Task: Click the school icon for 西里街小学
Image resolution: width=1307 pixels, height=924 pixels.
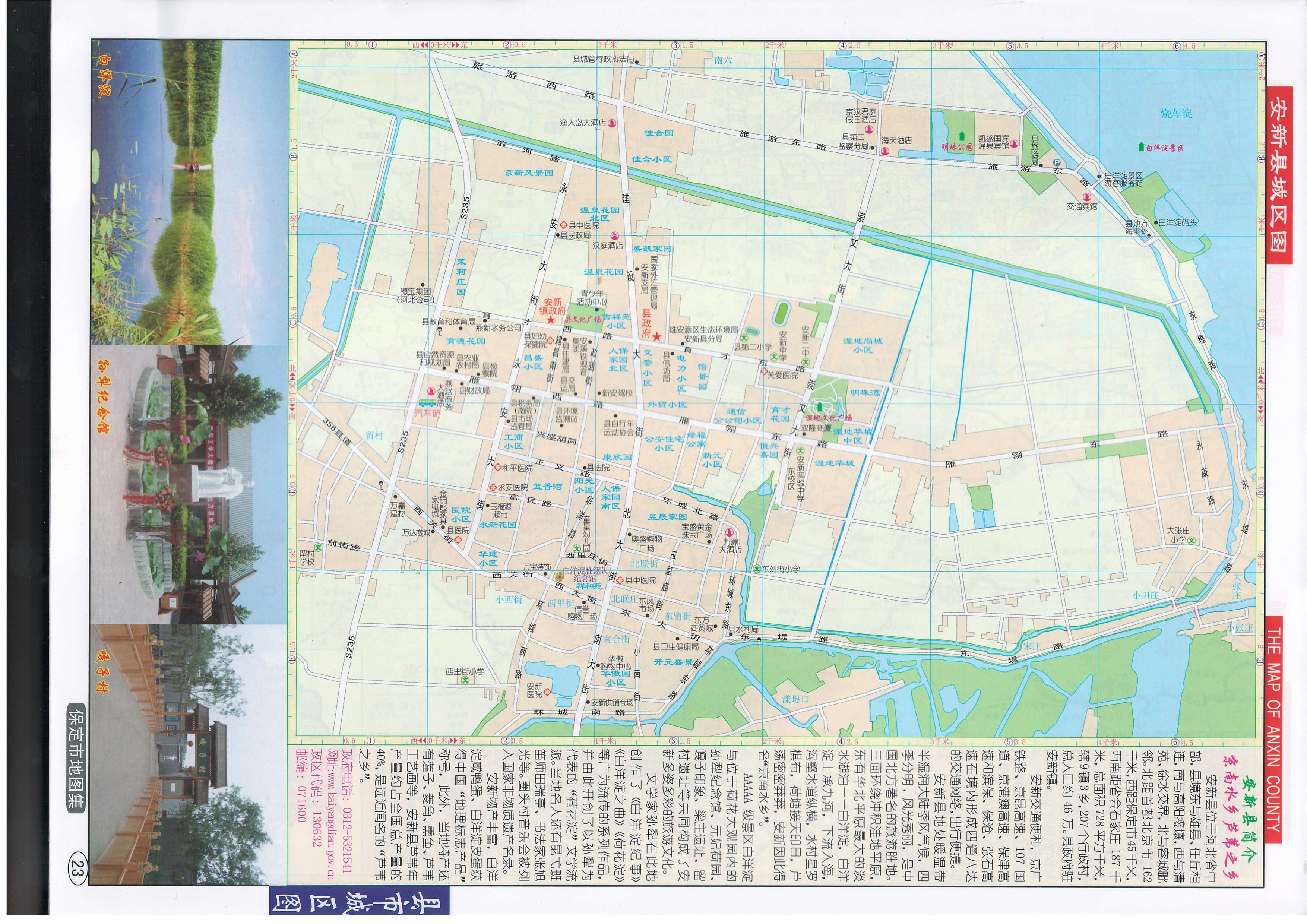Action: click(x=465, y=681)
